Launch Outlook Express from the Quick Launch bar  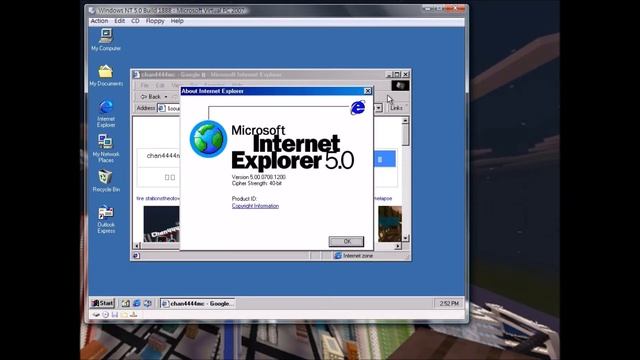[x=148, y=303]
